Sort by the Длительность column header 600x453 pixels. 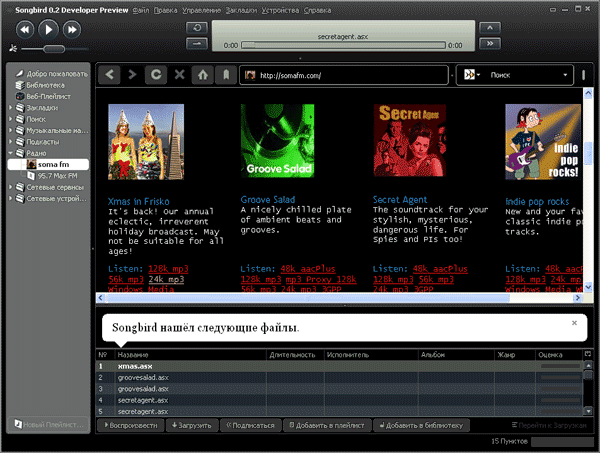(295, 355)
